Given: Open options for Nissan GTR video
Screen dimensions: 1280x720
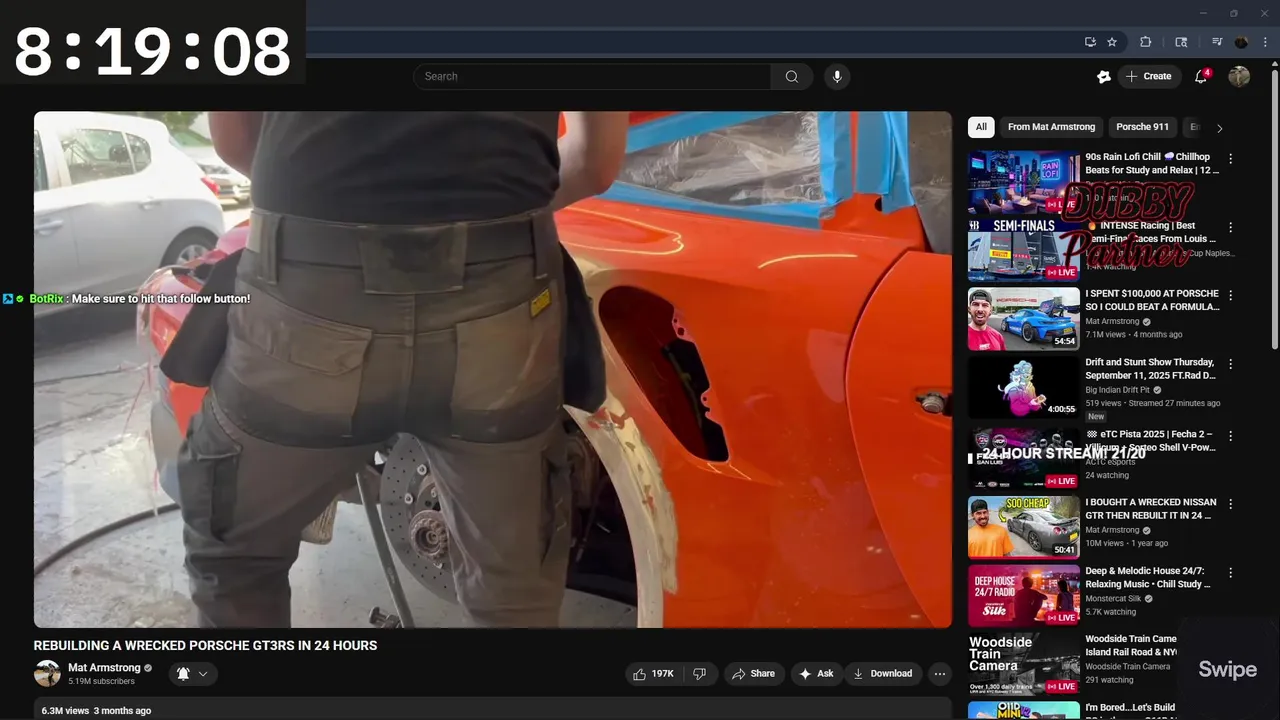Looking at the screenshot, I should point(1231,504).
